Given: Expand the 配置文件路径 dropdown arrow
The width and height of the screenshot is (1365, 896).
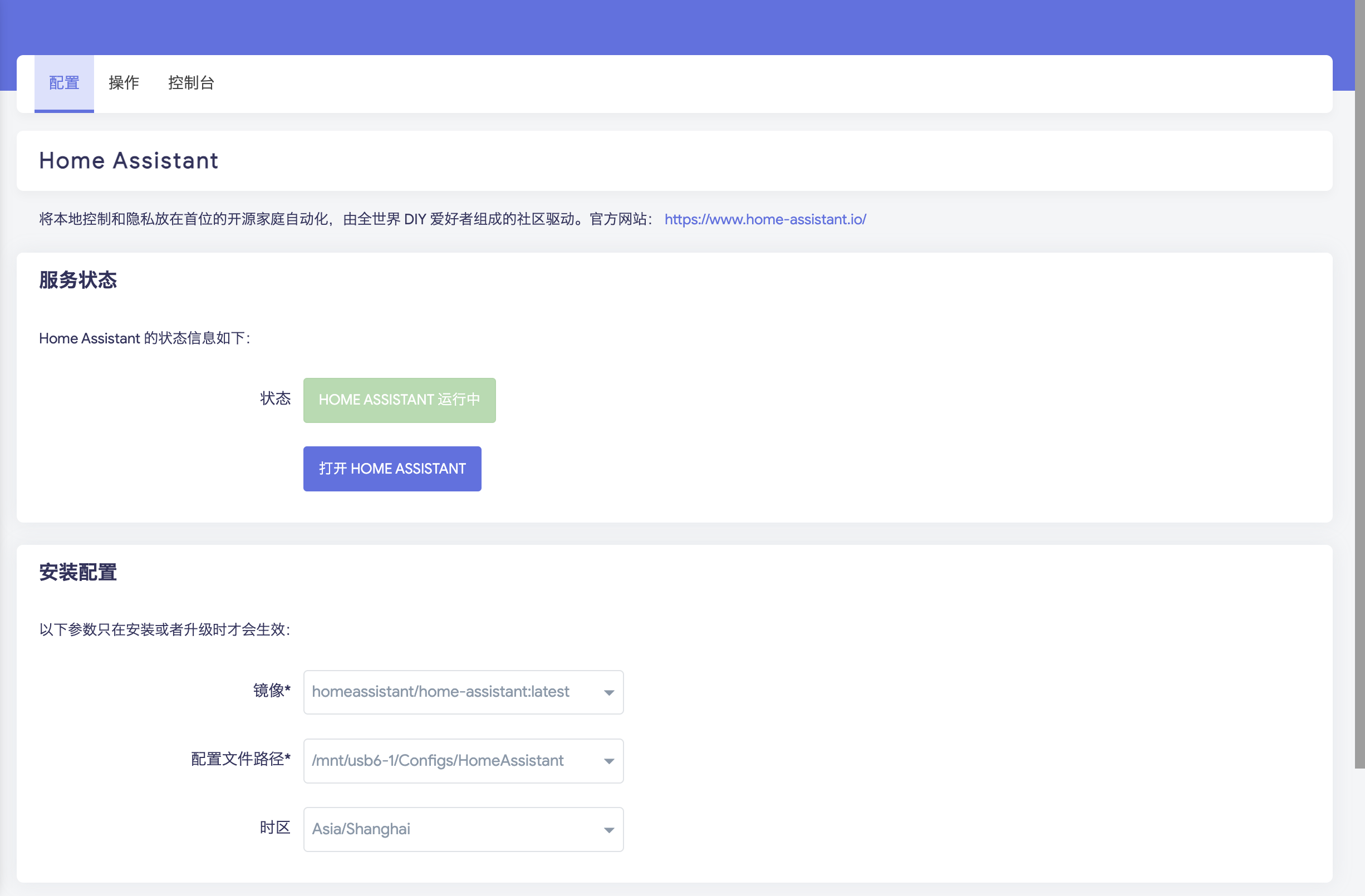Looking at the screenshot, I should (x=609, y=761).
